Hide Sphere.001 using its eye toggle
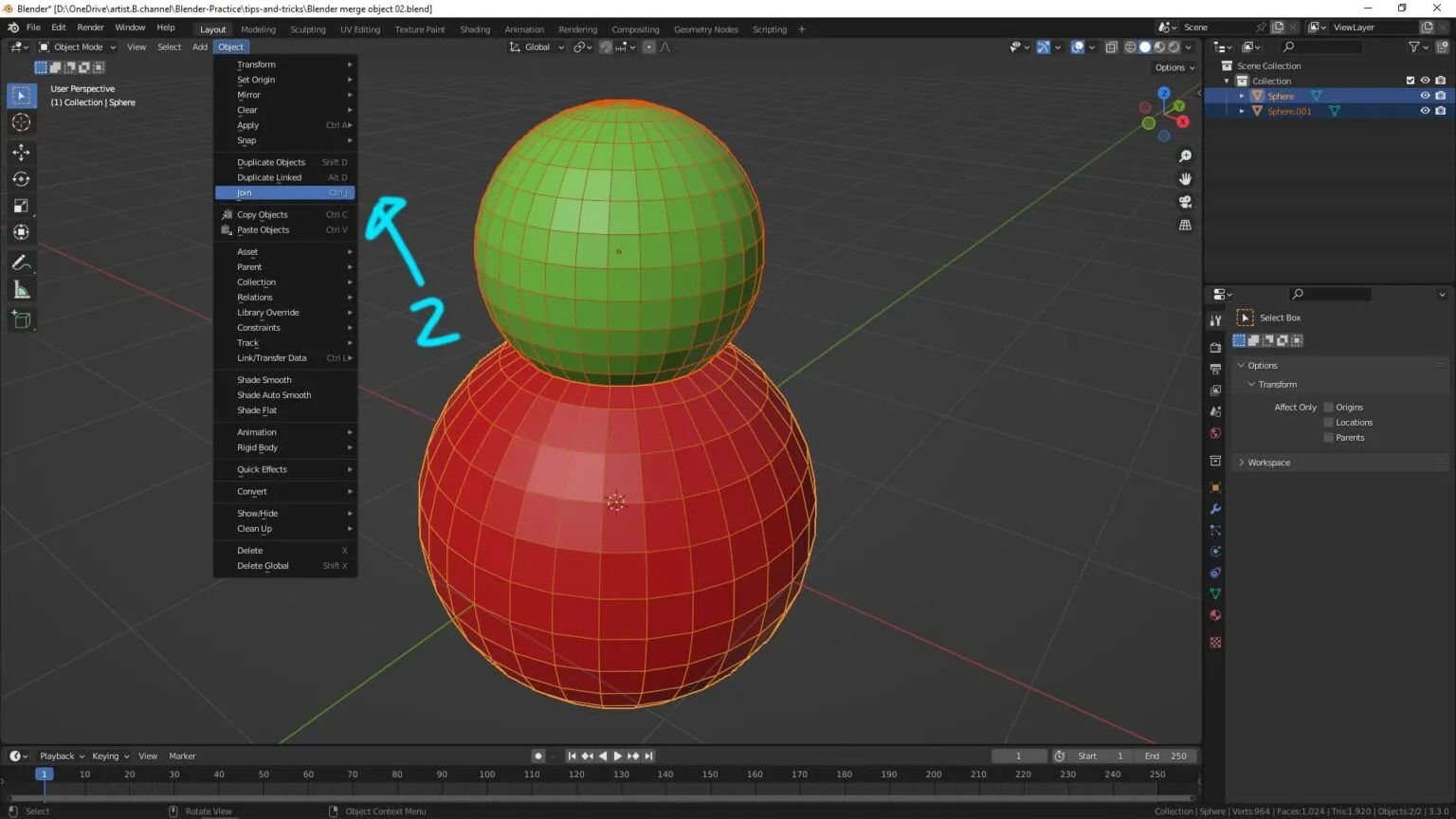The height and width of the screenshot is (819, 1456). click(x=1424, y=110)
